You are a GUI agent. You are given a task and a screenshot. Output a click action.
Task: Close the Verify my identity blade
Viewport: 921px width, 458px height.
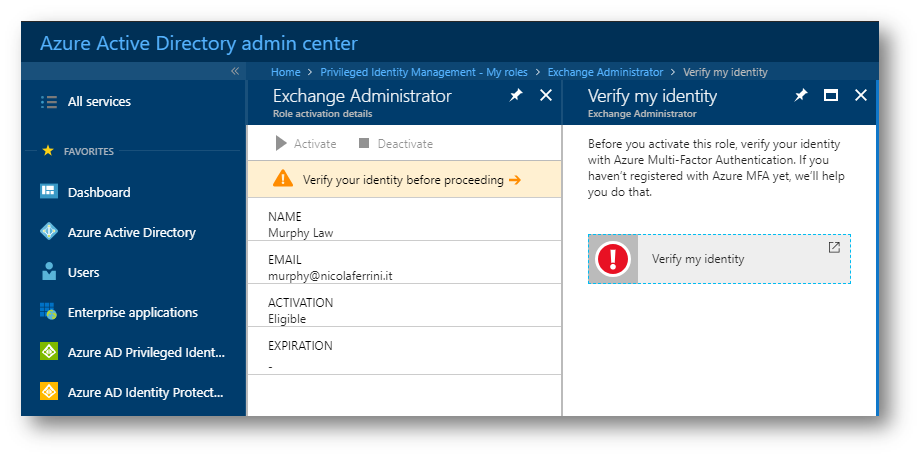pos(861,95)
